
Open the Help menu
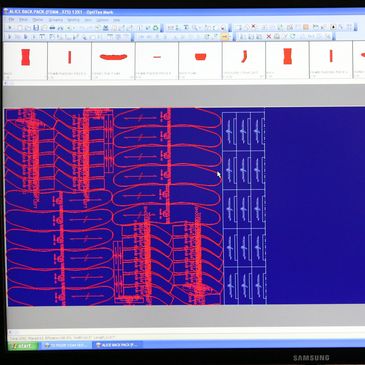coord(116,20)
